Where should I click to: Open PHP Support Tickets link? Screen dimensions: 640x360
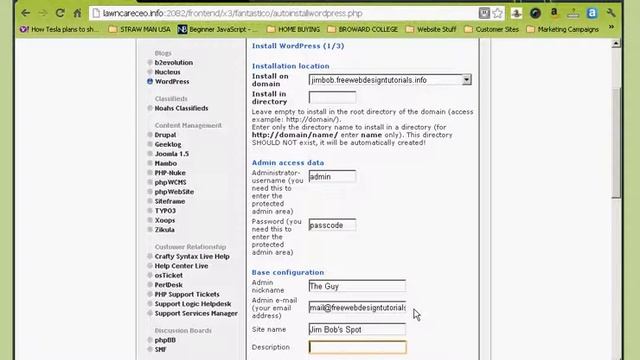(187, 294)
